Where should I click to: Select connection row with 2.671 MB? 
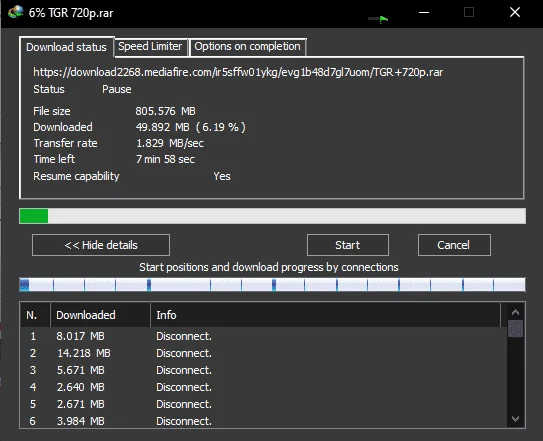[x=263, y=404]
